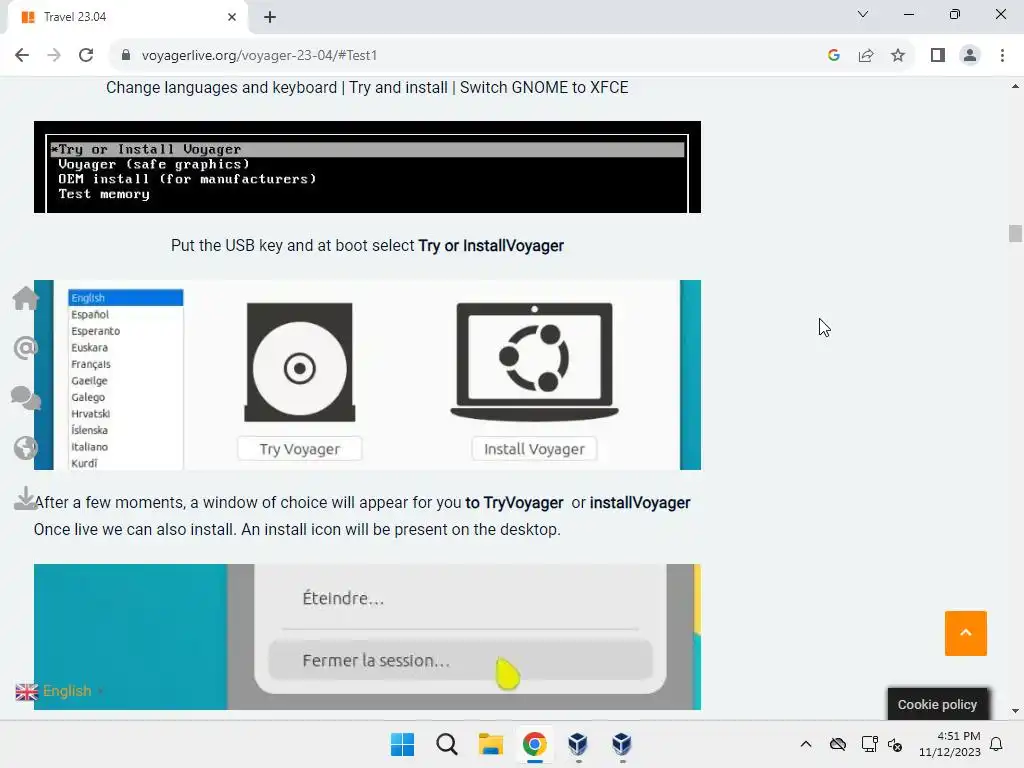Open the second VirtualBox taskbar icon
The height and width of the screenshot is (768, 1024).
click(622, 744)
